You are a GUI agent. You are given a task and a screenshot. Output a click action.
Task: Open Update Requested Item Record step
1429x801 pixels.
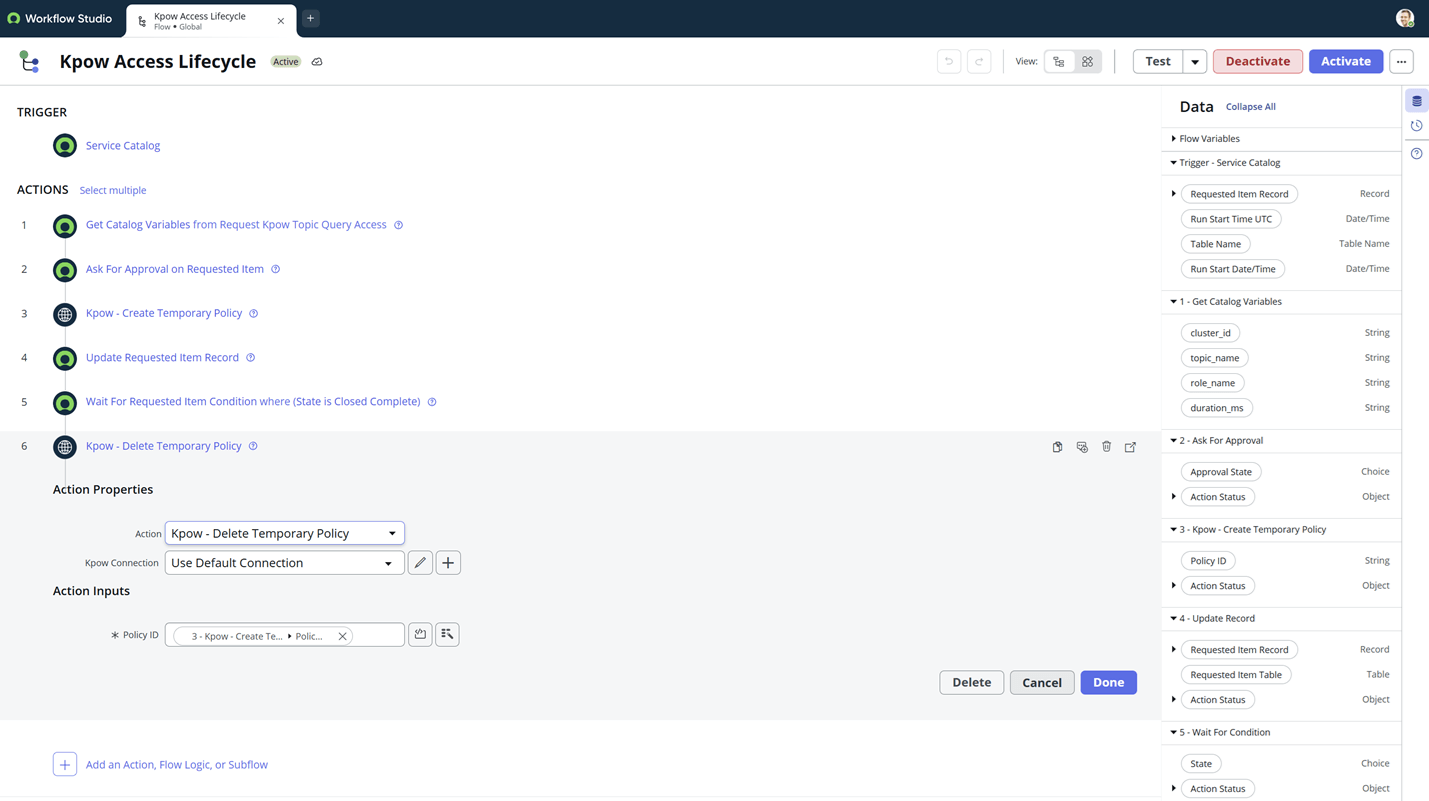(x=162, y=357)
